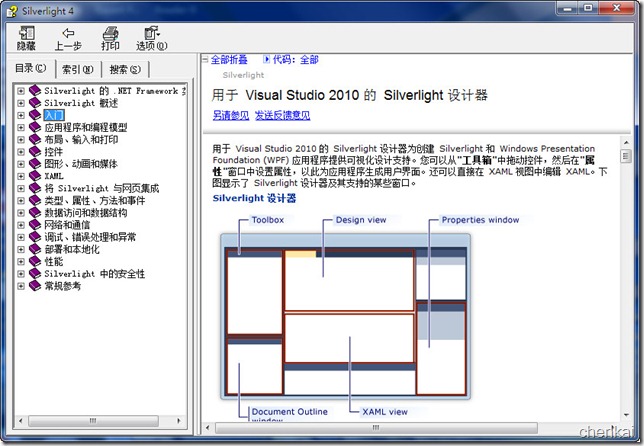
Task: Click the book icon beside Silverlight 概述
Action: click(35, 103)
